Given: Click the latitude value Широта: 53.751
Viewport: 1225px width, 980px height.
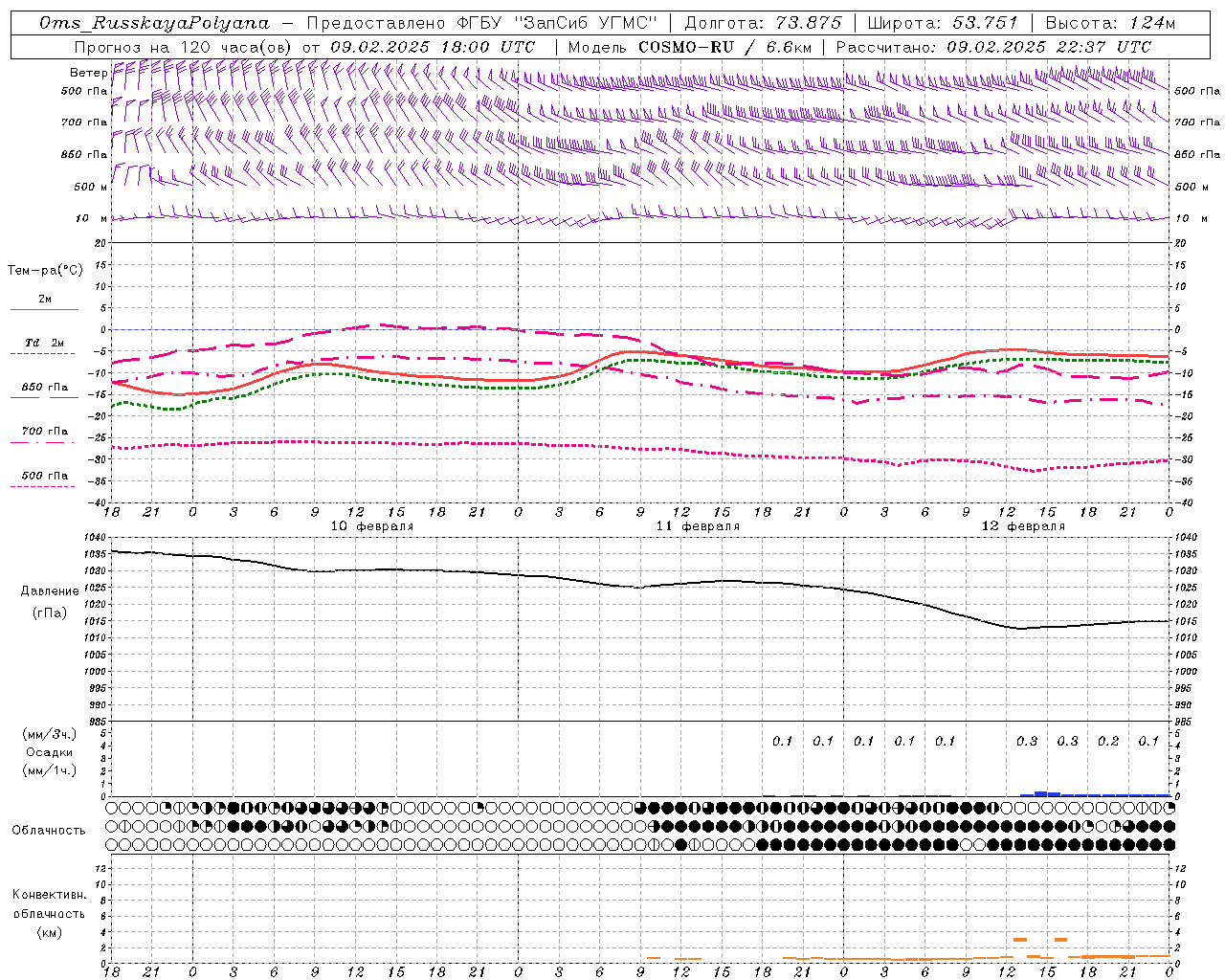Looking at the screenshot, I should tap(943, 23).
